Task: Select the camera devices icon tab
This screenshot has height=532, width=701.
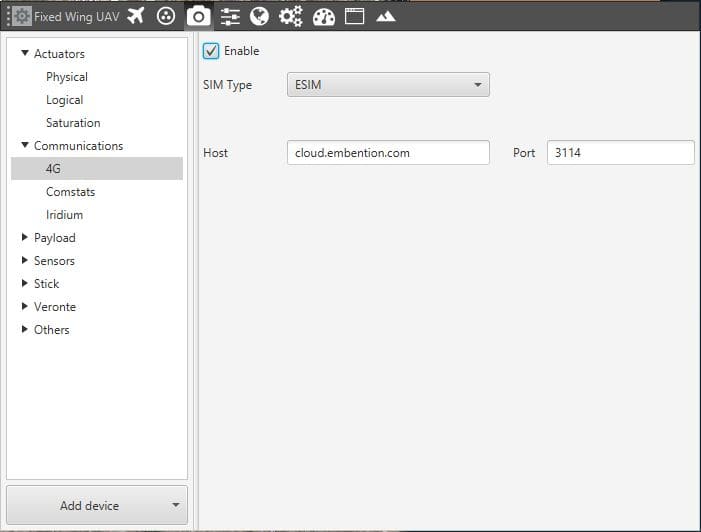Action: (x=198, y=17)
